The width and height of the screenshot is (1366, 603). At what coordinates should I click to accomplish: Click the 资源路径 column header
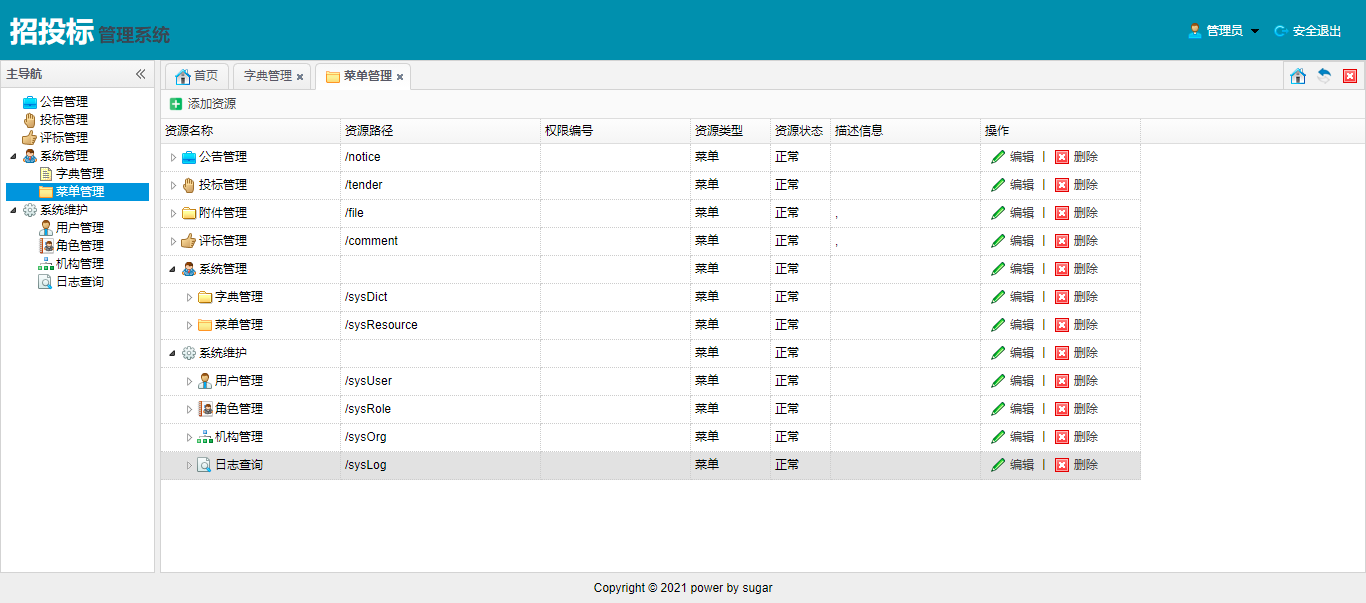coord(441,131)
